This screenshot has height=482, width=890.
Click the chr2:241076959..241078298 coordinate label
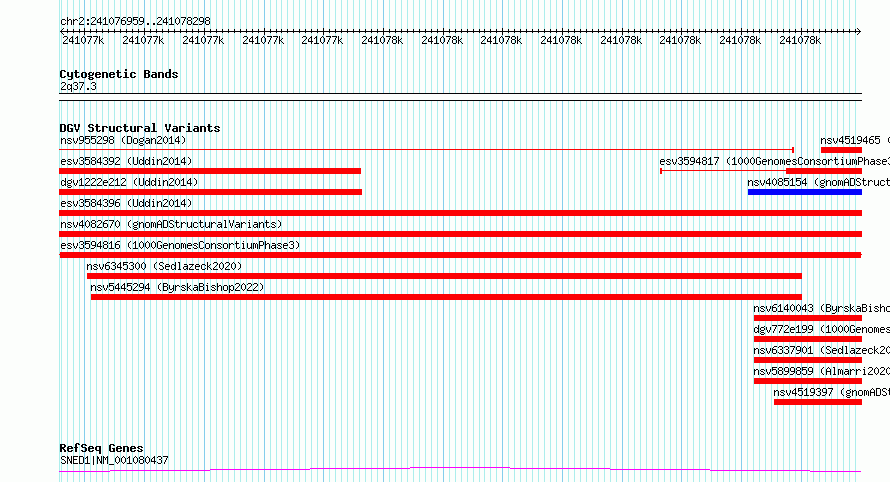(135, 21)
